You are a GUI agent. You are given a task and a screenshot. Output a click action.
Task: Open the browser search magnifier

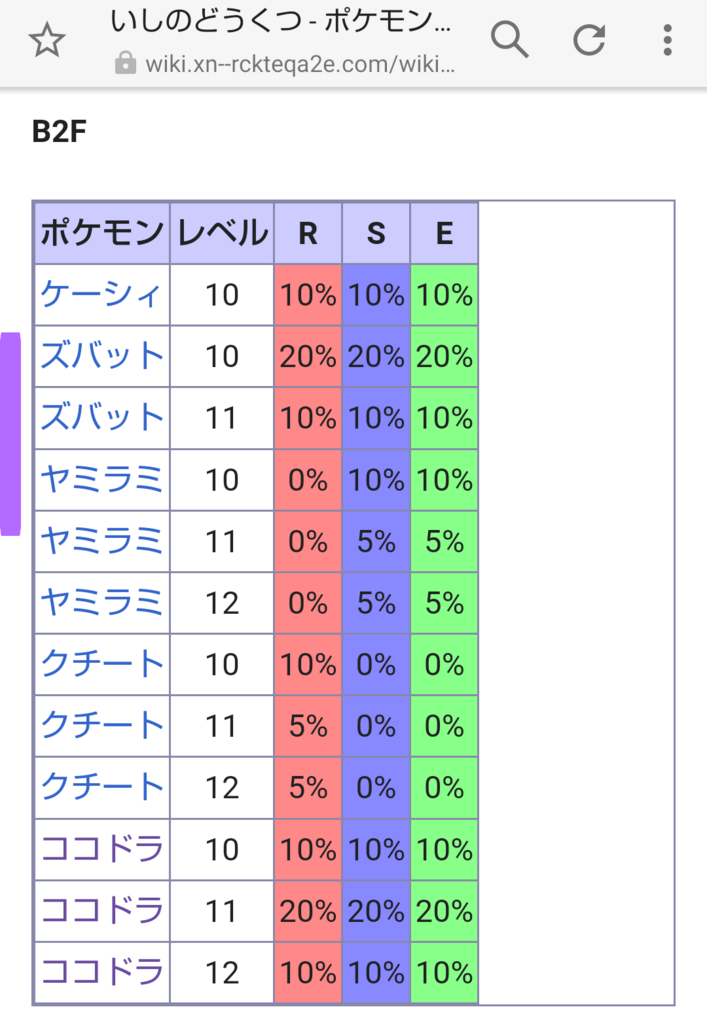509,40
